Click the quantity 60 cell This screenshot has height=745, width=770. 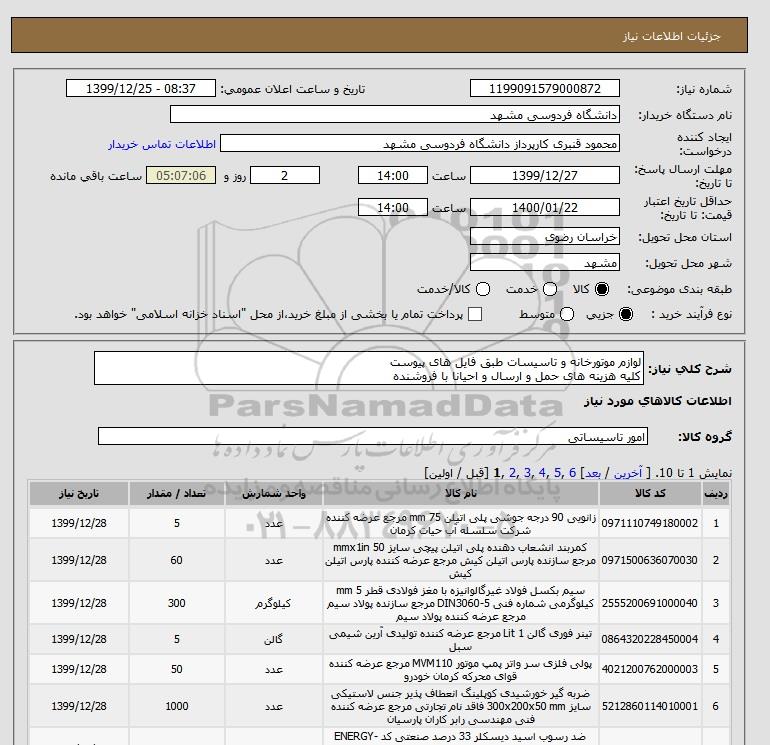point(177,560)
